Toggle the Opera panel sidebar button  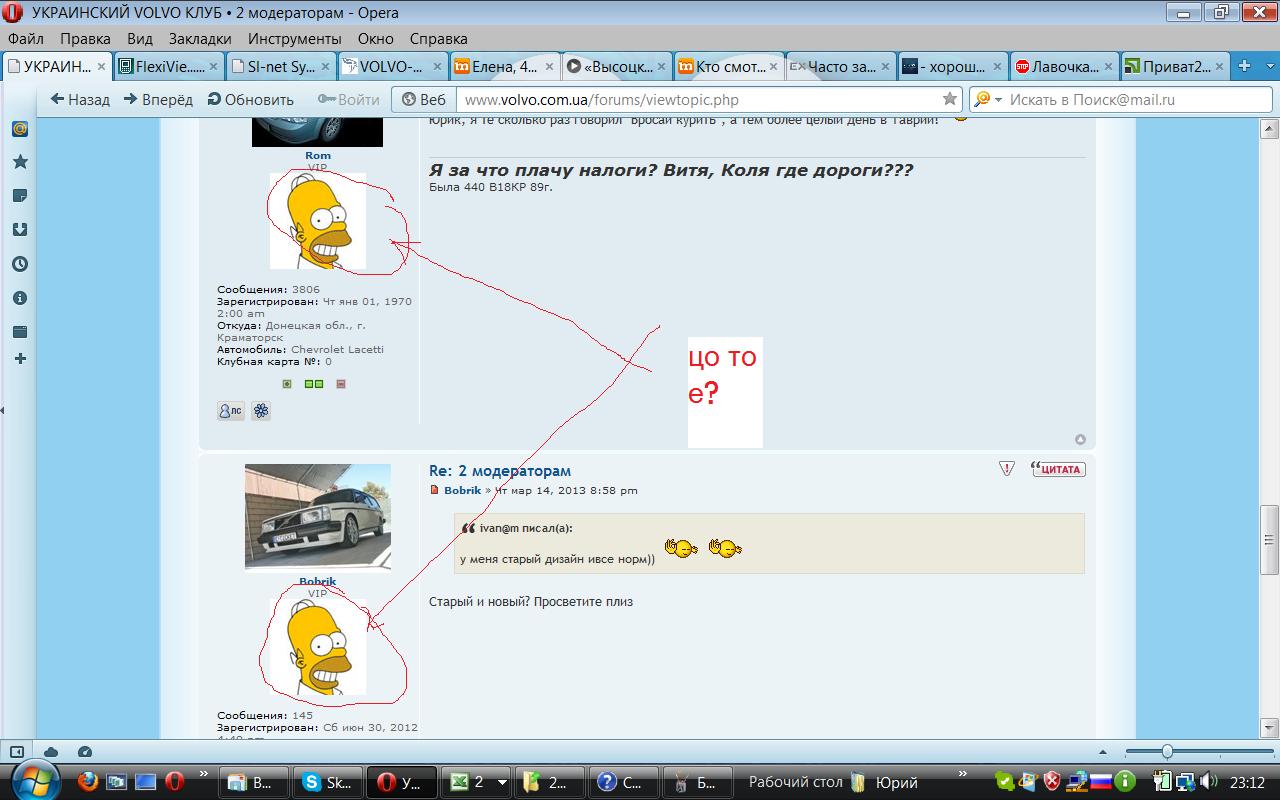(x=17, y=752)
